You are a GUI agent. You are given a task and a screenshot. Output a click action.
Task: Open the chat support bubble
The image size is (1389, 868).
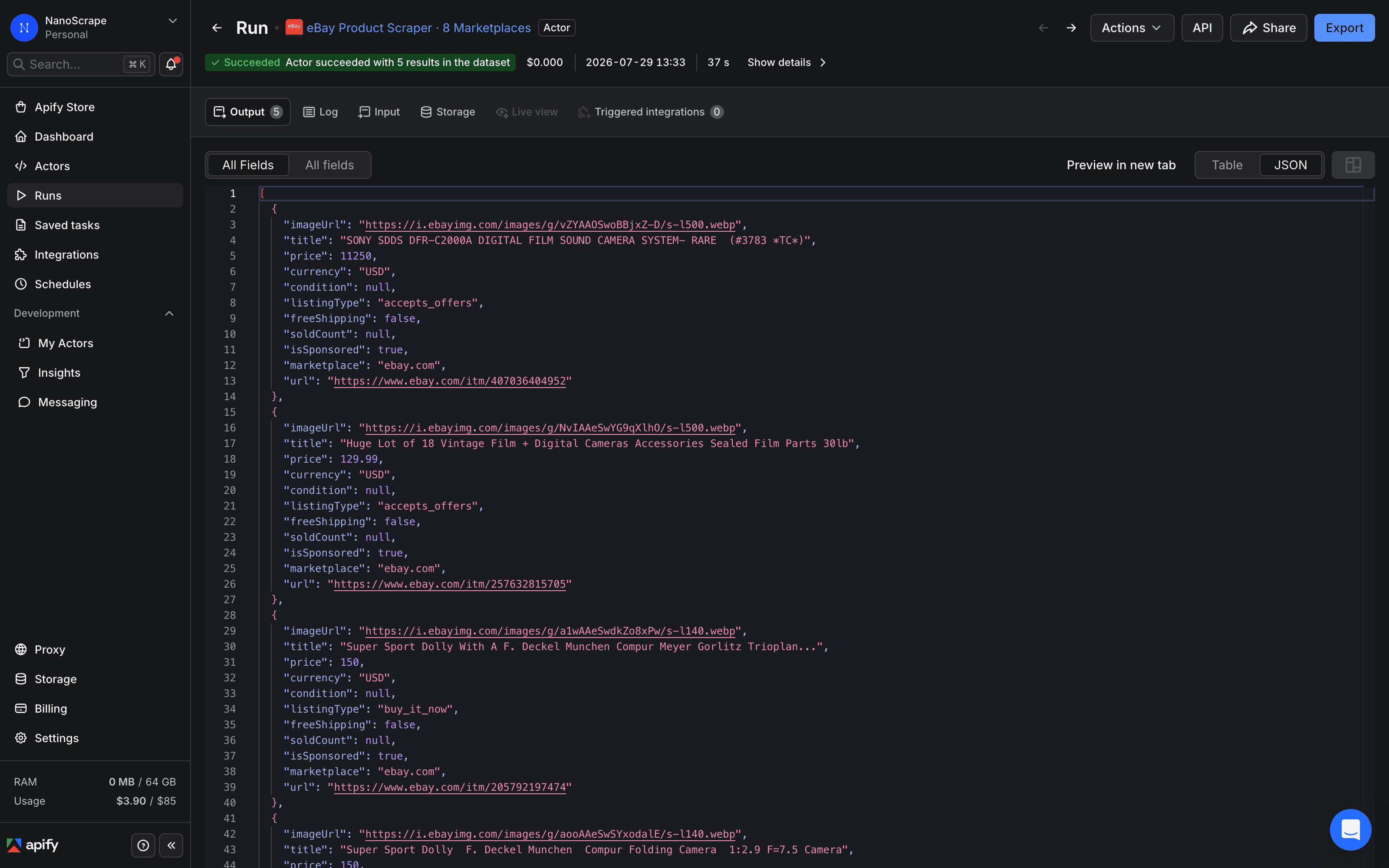(x=1350, y=829)
